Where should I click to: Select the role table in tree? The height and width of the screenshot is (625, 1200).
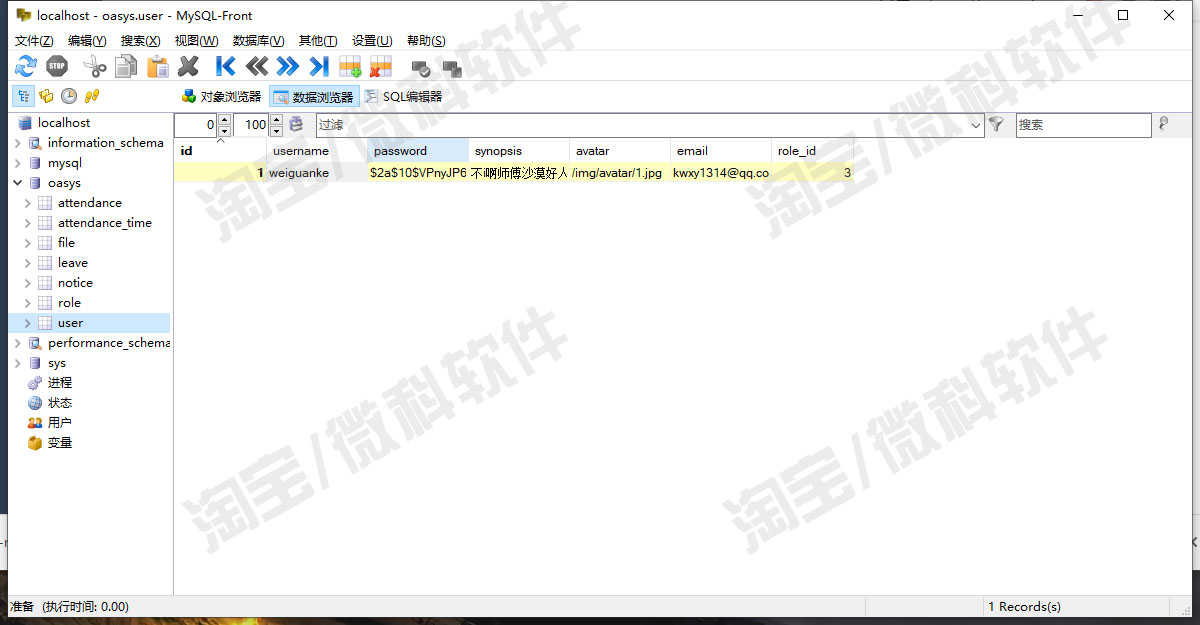coord(69,303)
